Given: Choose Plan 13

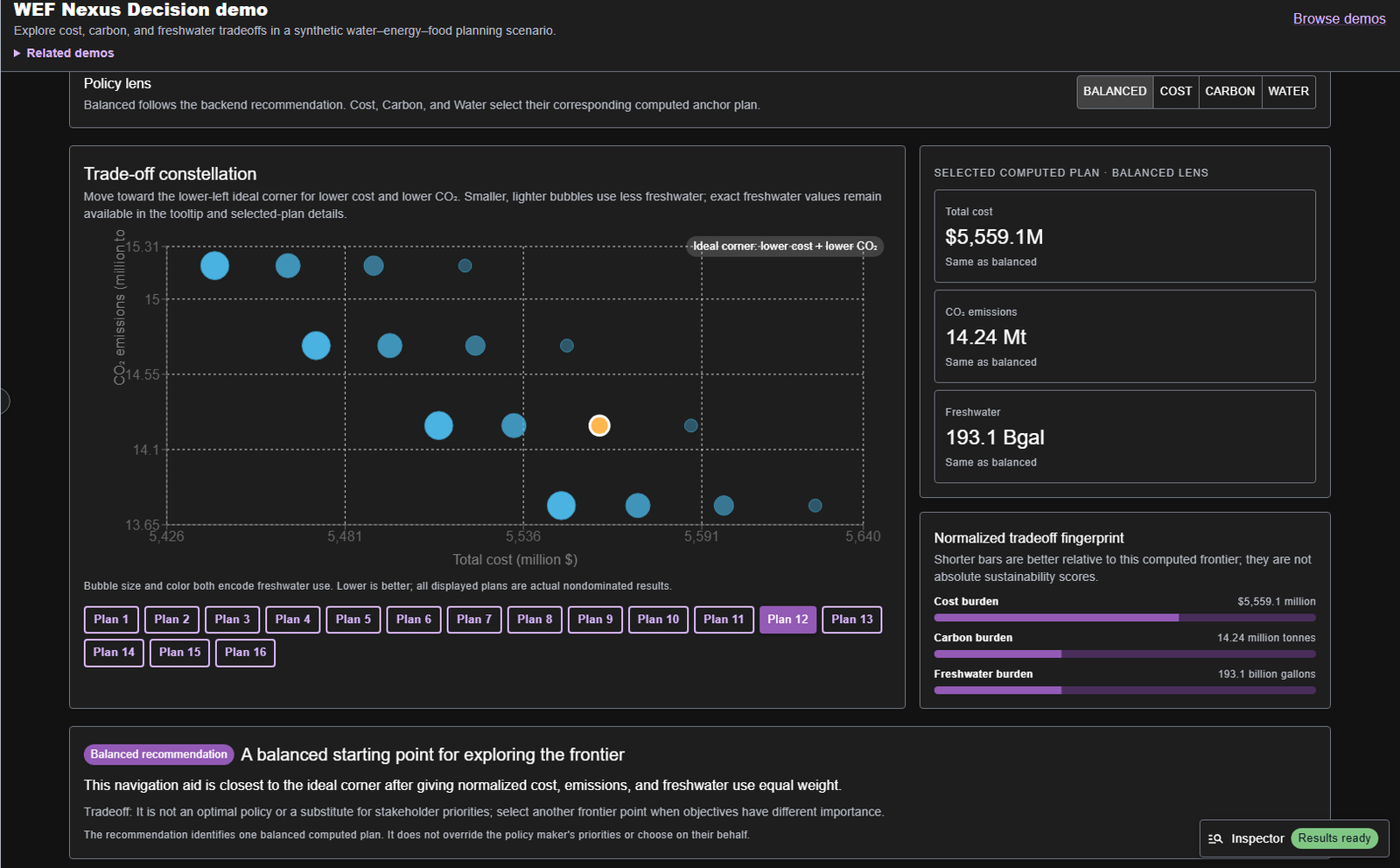Looking at the screenshot, I should [x=851, y=619].
